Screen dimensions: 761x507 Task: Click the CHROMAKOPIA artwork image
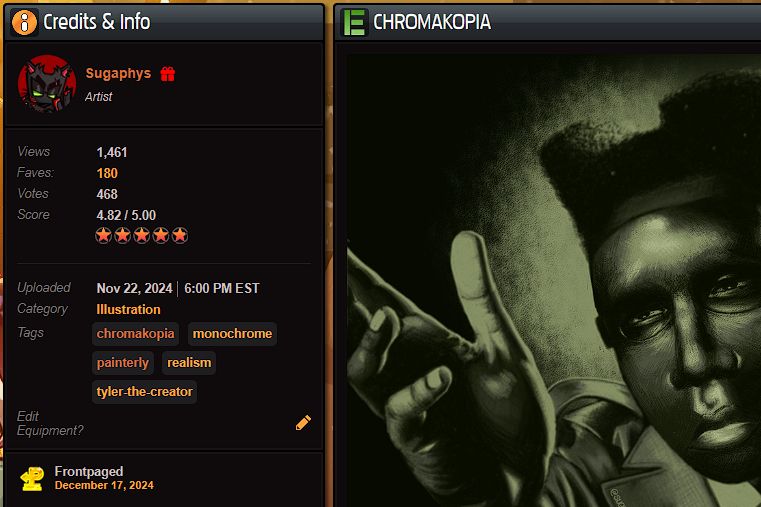point(554,280)
